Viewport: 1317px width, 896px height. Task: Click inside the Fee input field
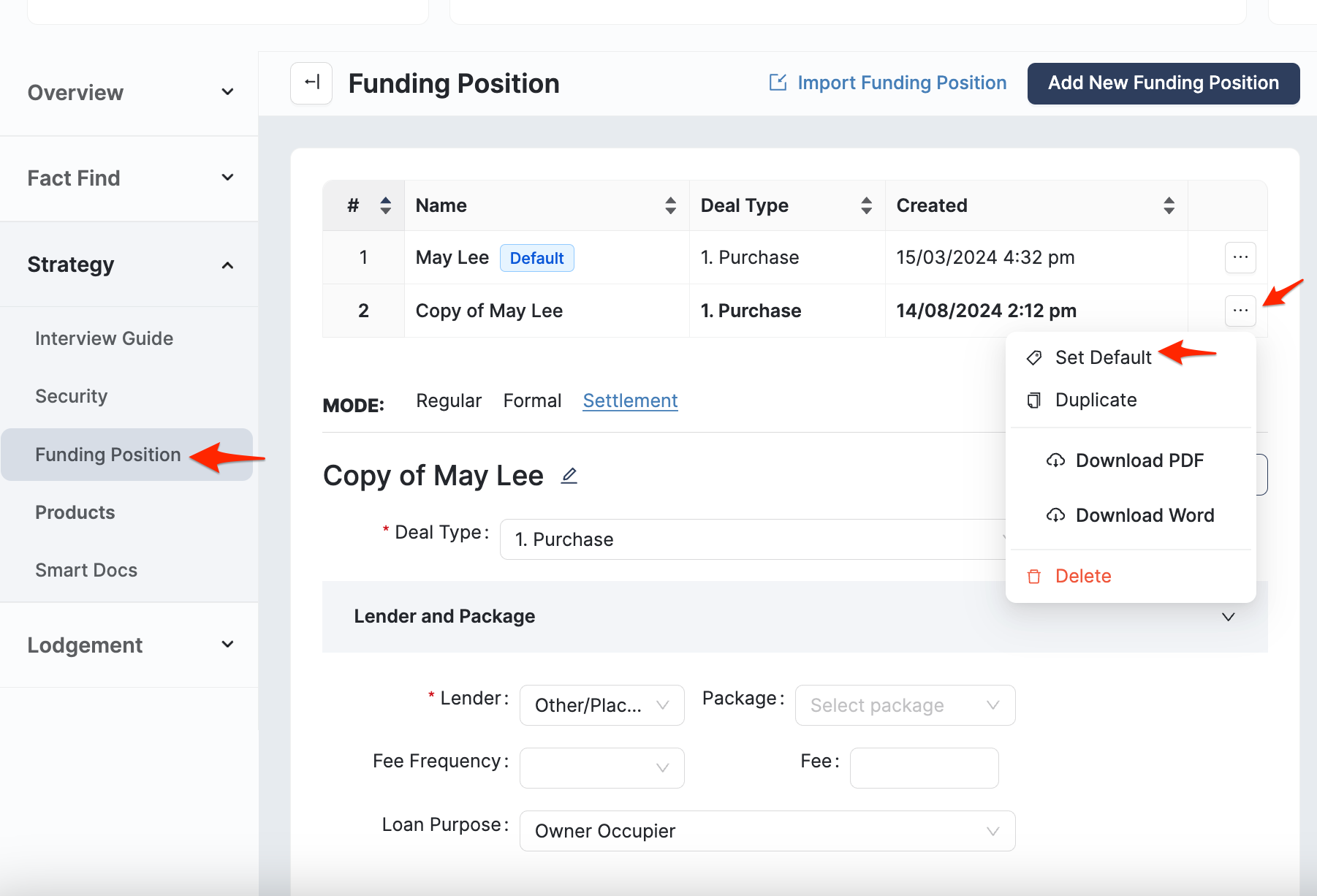[x=924, y=768]
